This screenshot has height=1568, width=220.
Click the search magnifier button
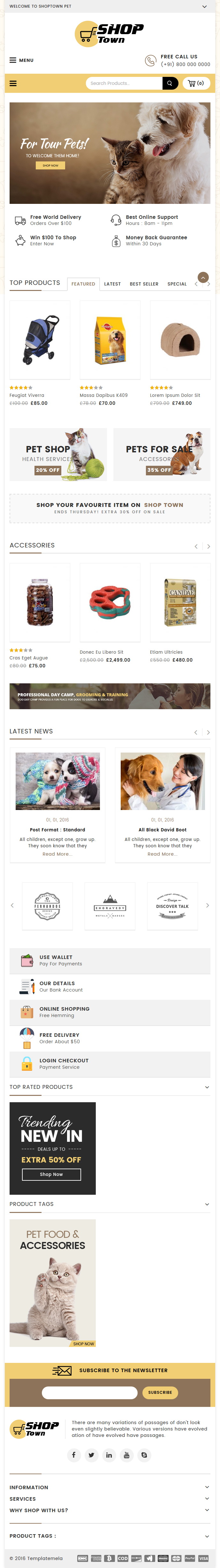pyautogui.click(x=170, y=83)
